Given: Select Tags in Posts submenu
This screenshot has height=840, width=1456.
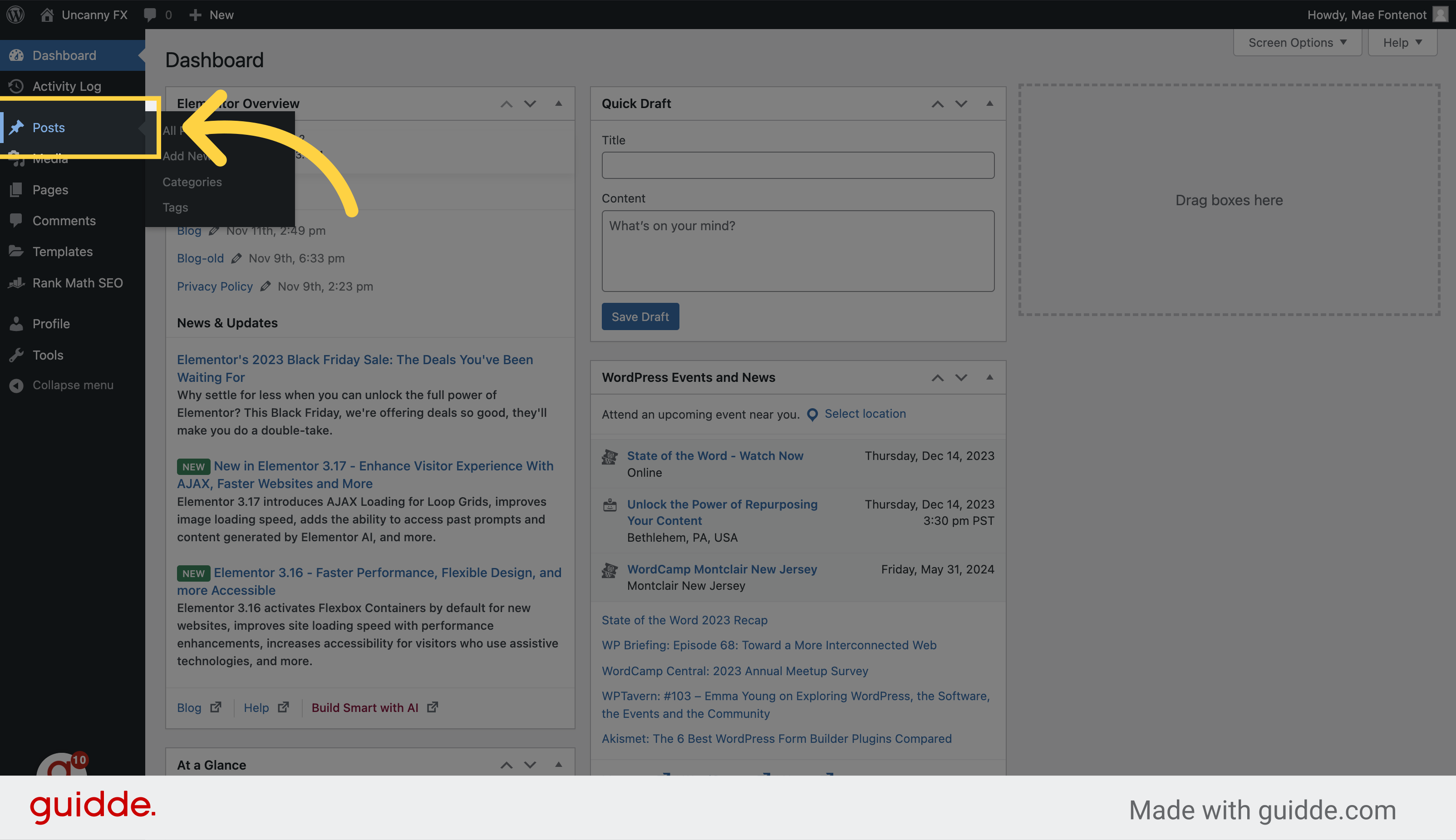Looking at the screenshot, I should 175,207.
